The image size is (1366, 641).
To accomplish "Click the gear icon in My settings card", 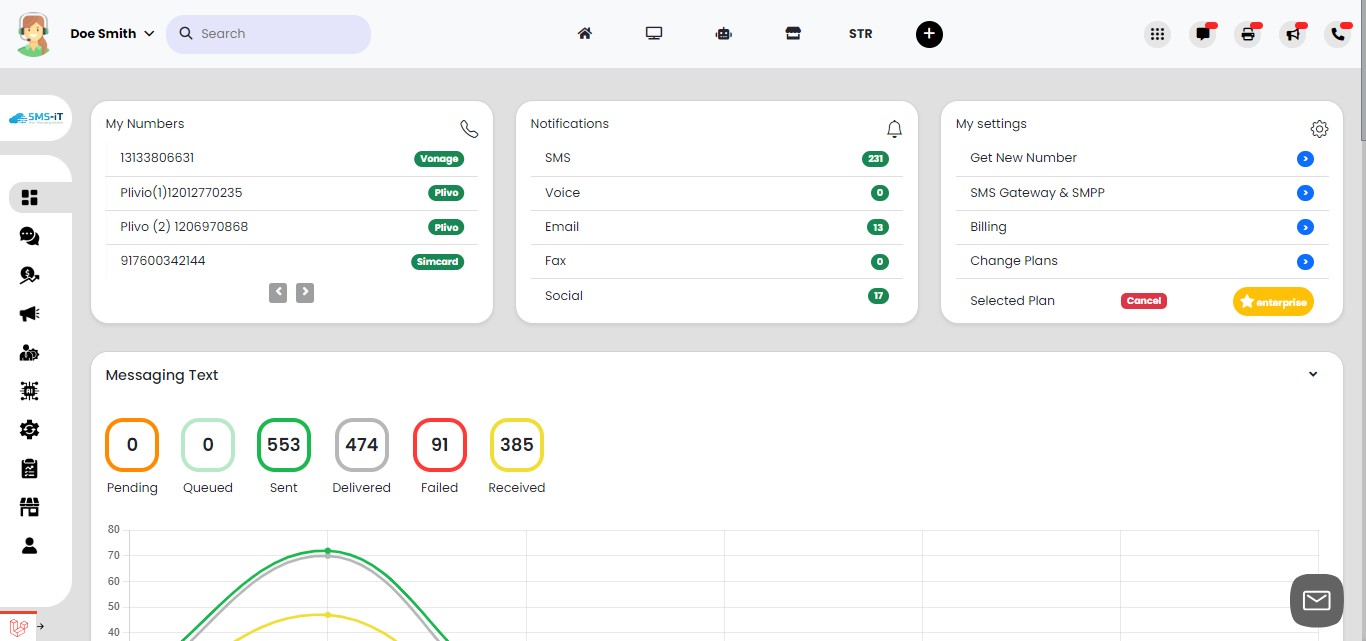I will tap(1319, 129).
